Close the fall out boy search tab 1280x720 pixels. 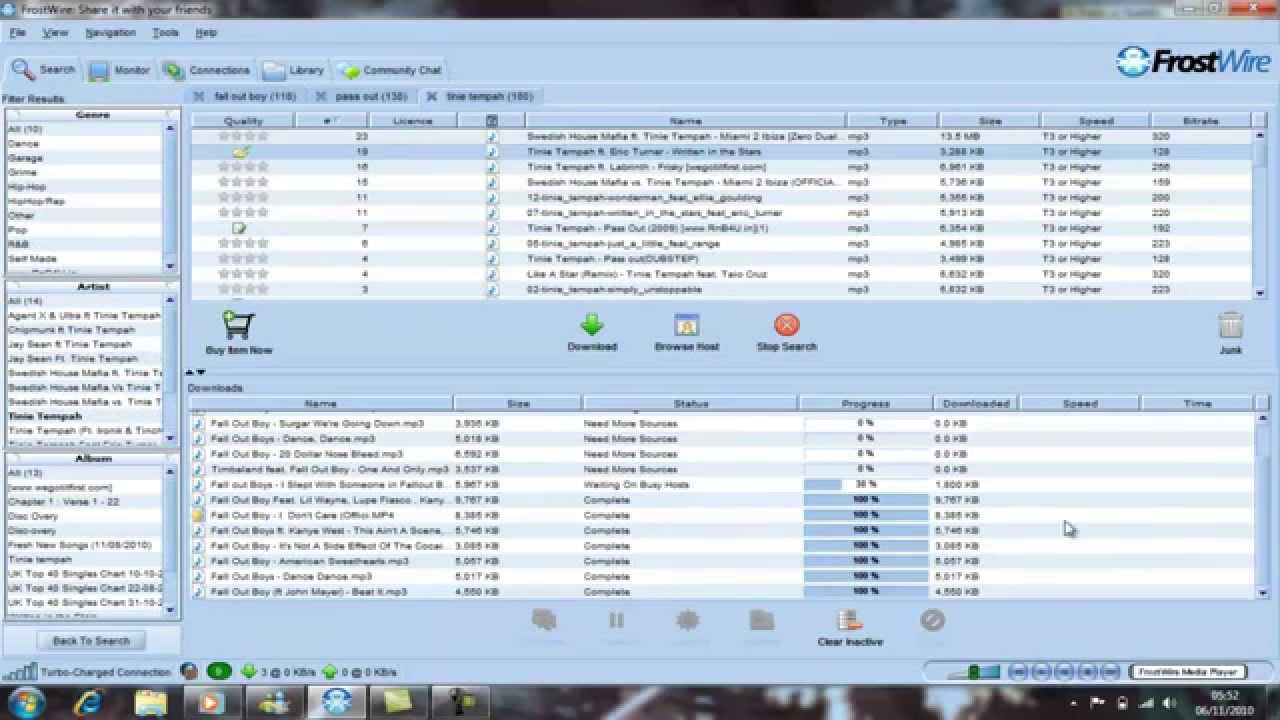coord(198,97)
